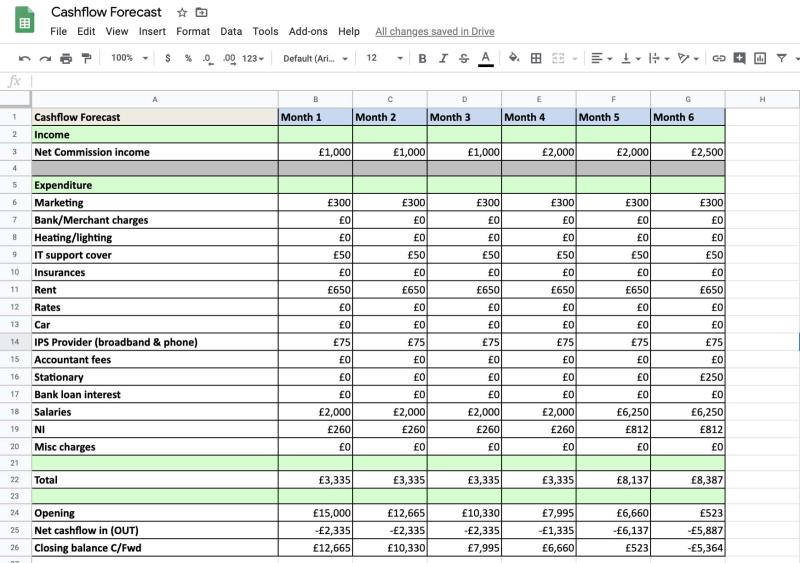Open the View menu

[x=117, y=32]
